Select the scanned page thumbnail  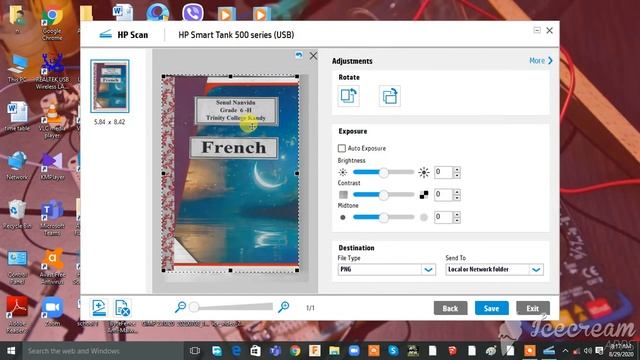click(x=110, y=86)
